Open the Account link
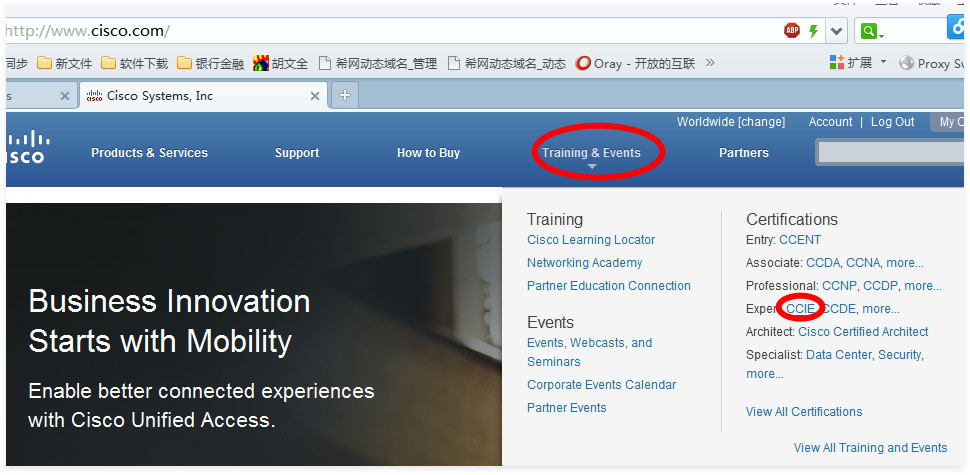970x475 pixels. click(x=830, y=122)
